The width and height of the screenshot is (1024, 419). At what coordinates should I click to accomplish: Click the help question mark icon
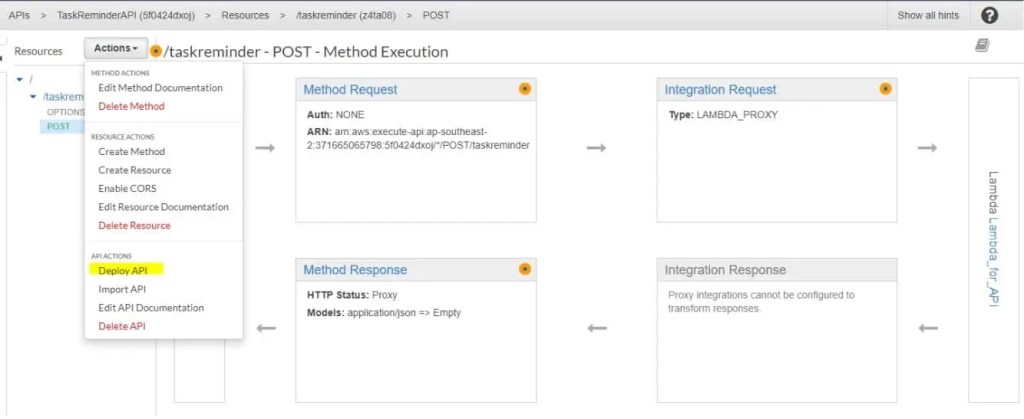click(989, 15)
